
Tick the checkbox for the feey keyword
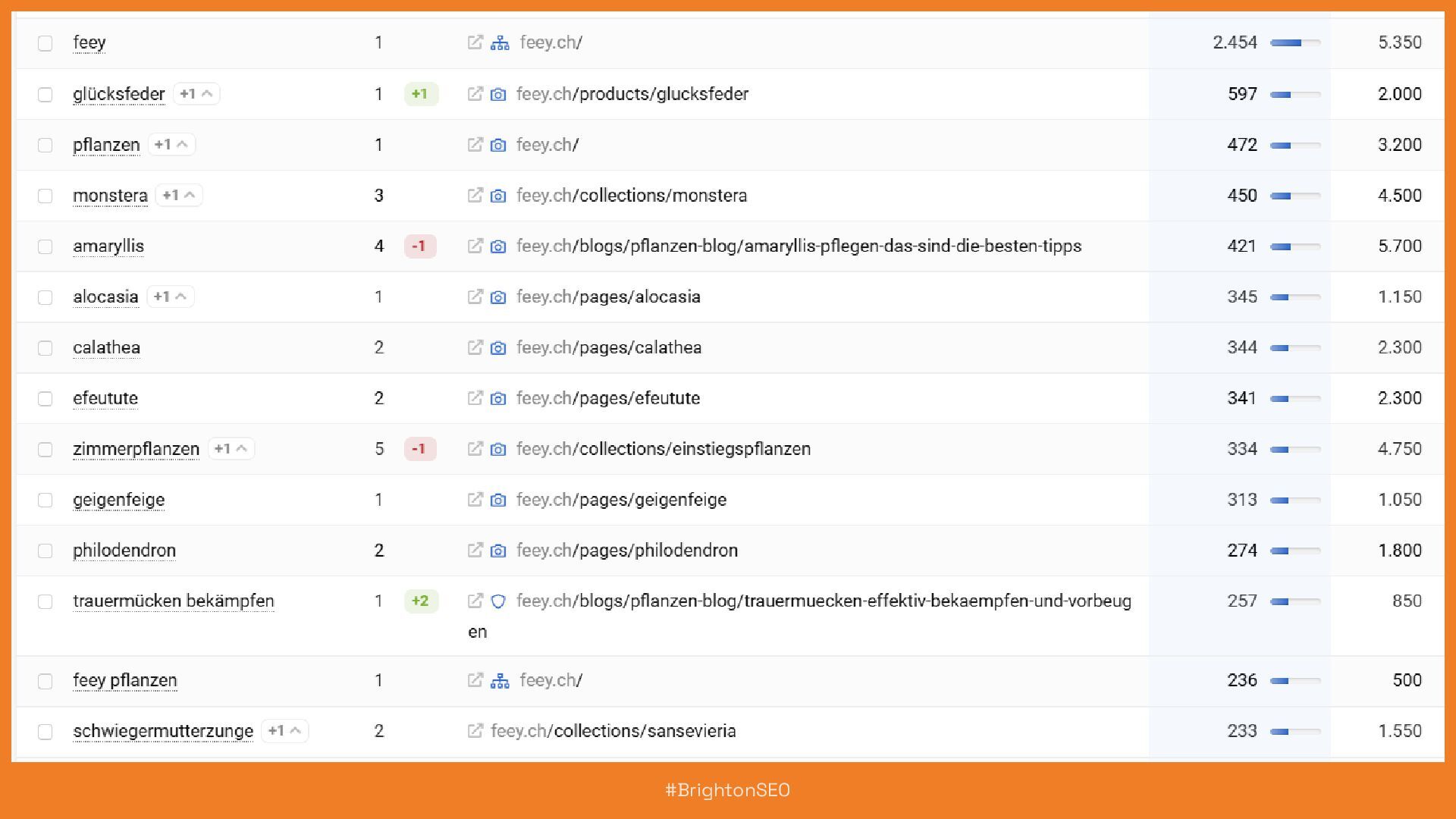(x=45, y=43)
